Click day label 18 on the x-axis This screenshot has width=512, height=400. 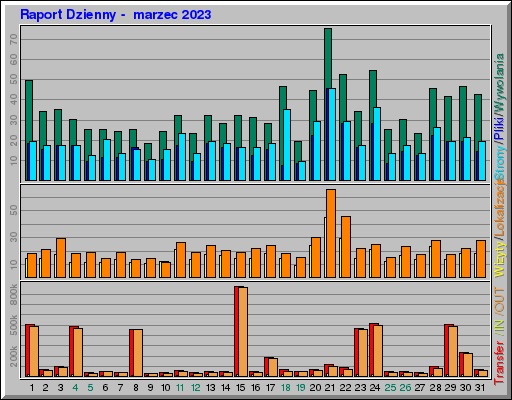tap(285, 388)
